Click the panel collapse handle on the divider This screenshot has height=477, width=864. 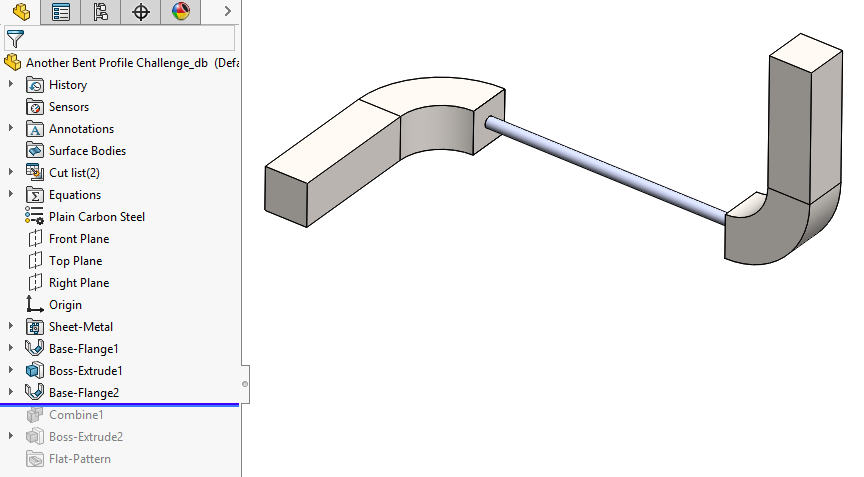click(x=245, y=384)
